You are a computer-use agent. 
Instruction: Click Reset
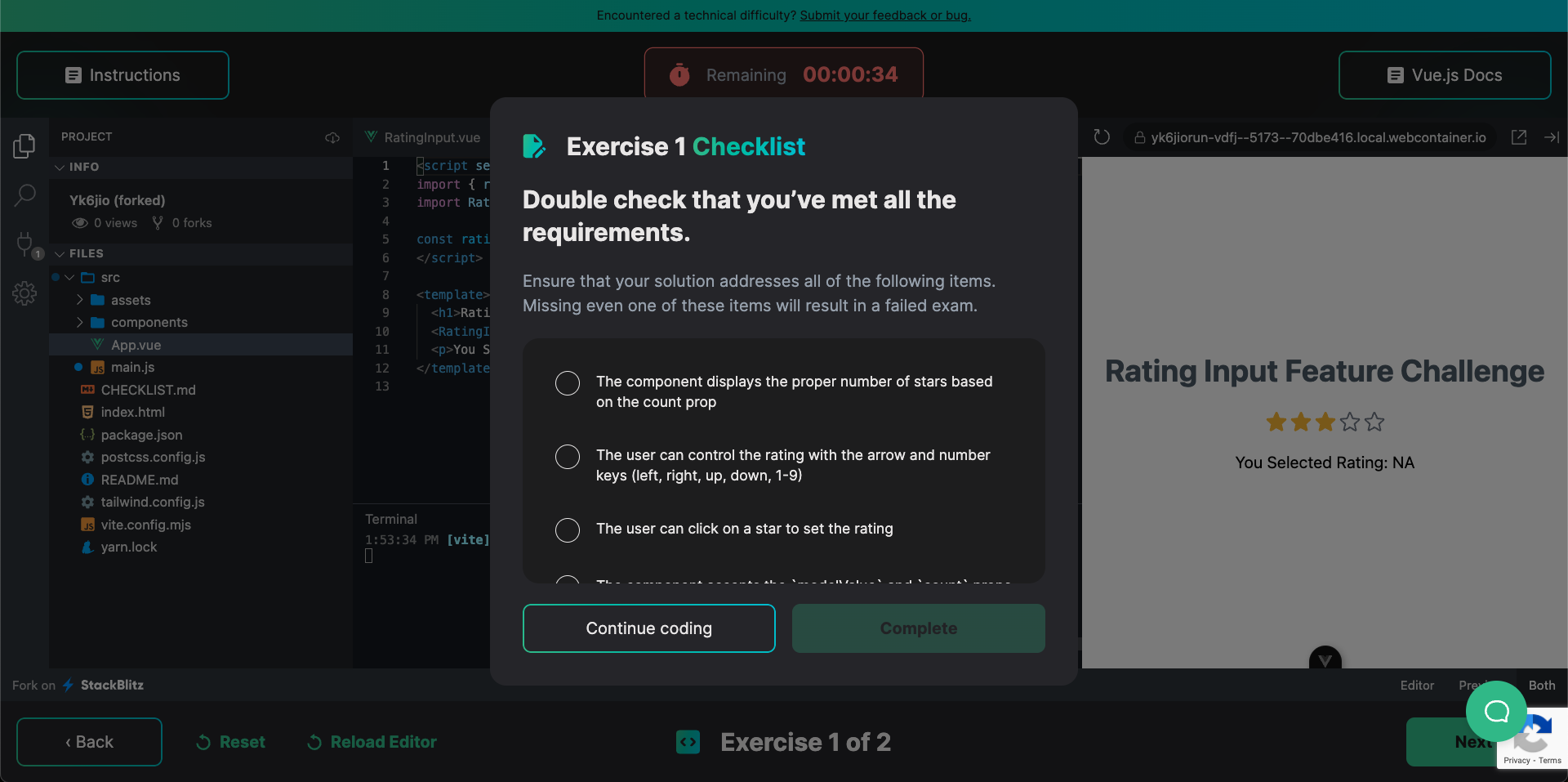tap(230, 742)
